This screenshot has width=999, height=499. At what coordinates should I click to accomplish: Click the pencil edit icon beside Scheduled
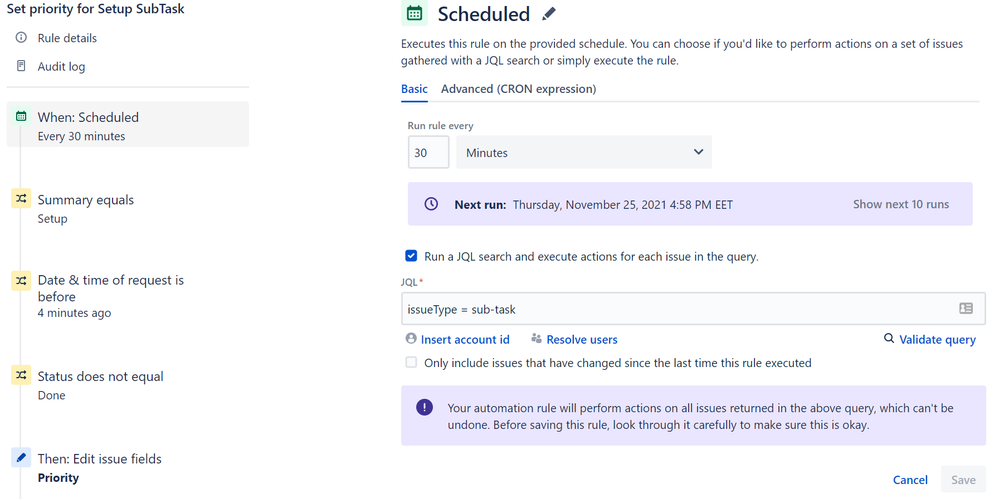click(549, 14)
